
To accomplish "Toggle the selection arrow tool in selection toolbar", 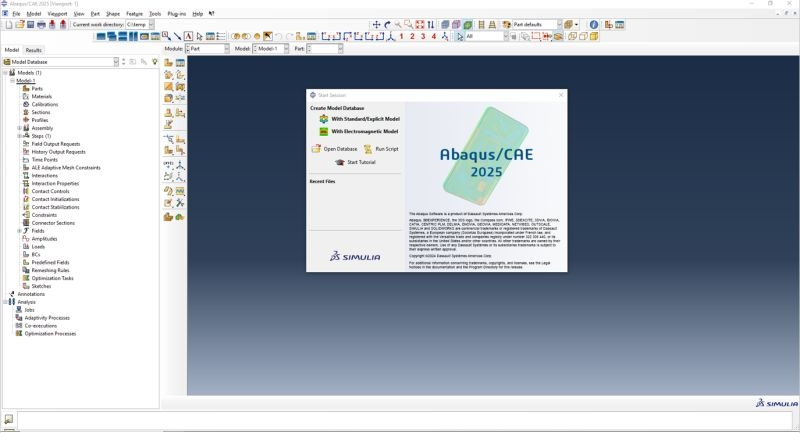I will pos(460,36).
